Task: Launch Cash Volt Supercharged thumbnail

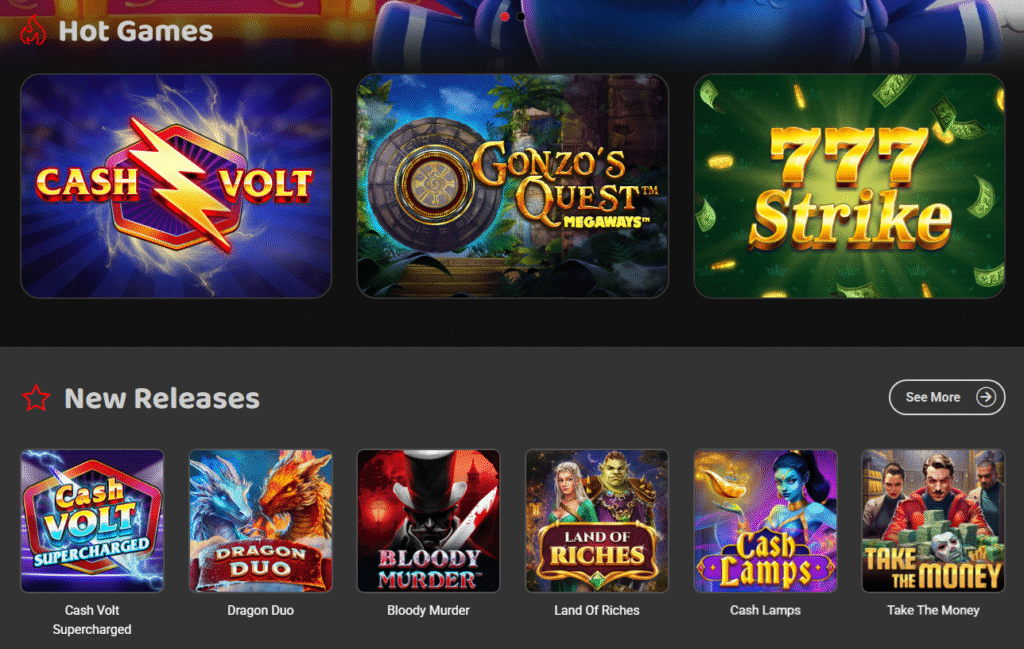Action: coord(92,520)
